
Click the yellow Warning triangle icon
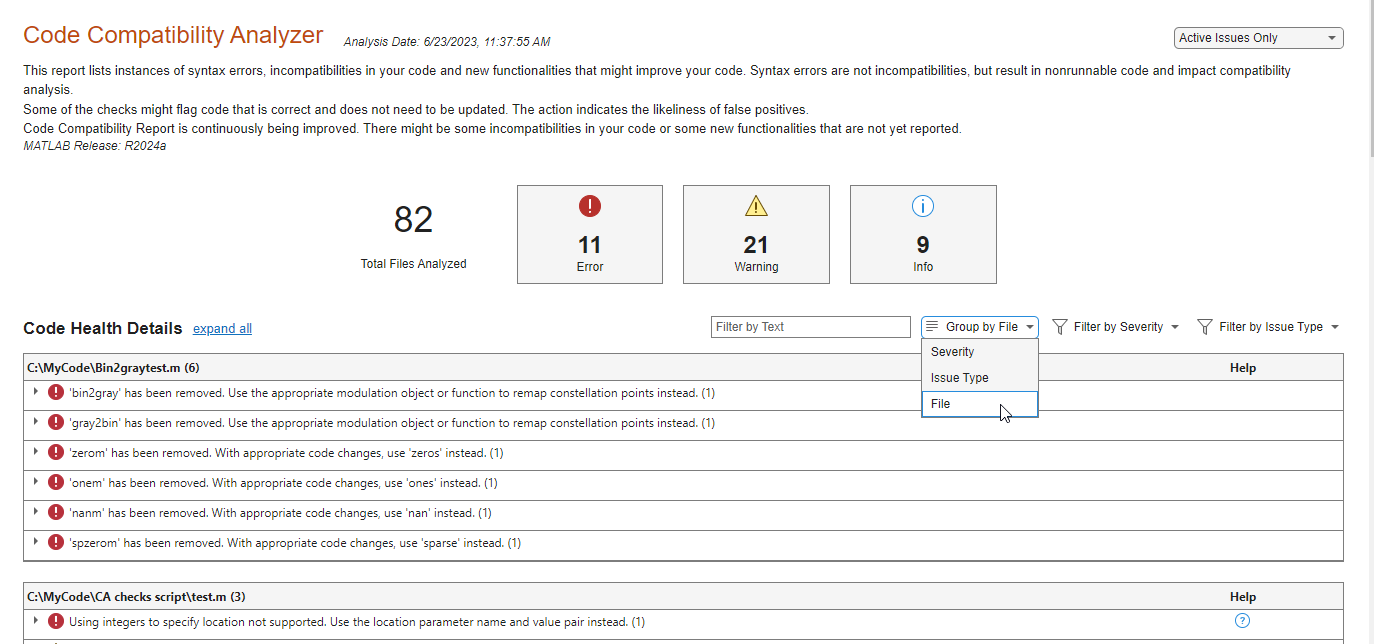point(756,206)
